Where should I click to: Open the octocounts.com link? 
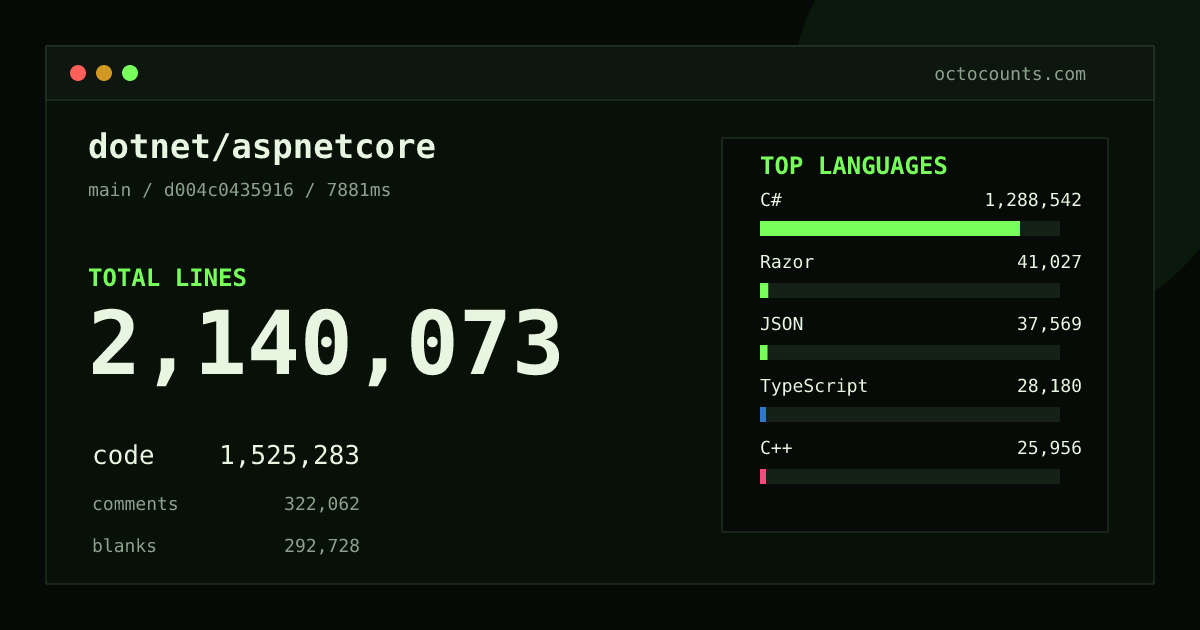(x=1010, y=74)
